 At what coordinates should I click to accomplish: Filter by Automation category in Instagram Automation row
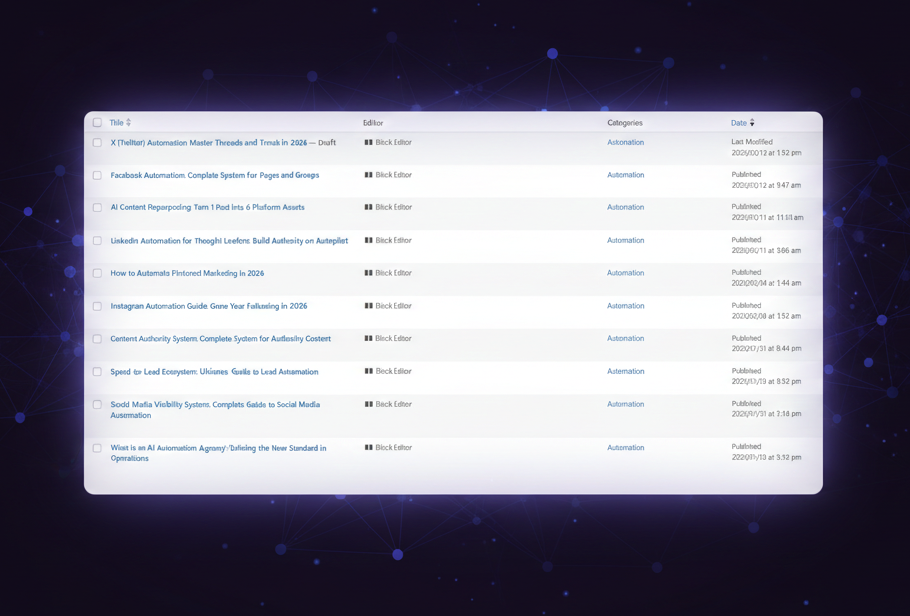(x=626, y=306)
